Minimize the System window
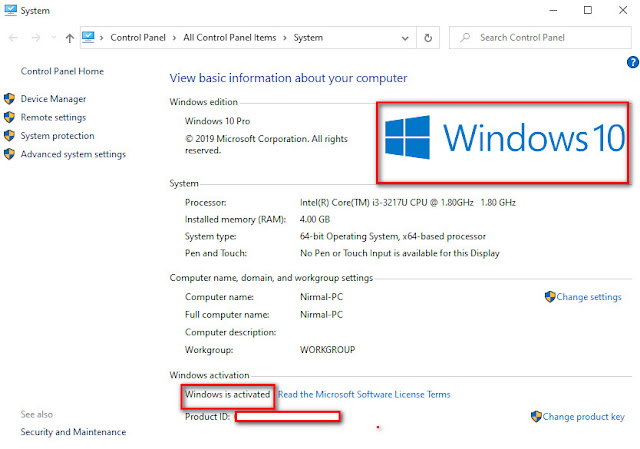This screenshot has width=640, height=449. tap(553, 11)
